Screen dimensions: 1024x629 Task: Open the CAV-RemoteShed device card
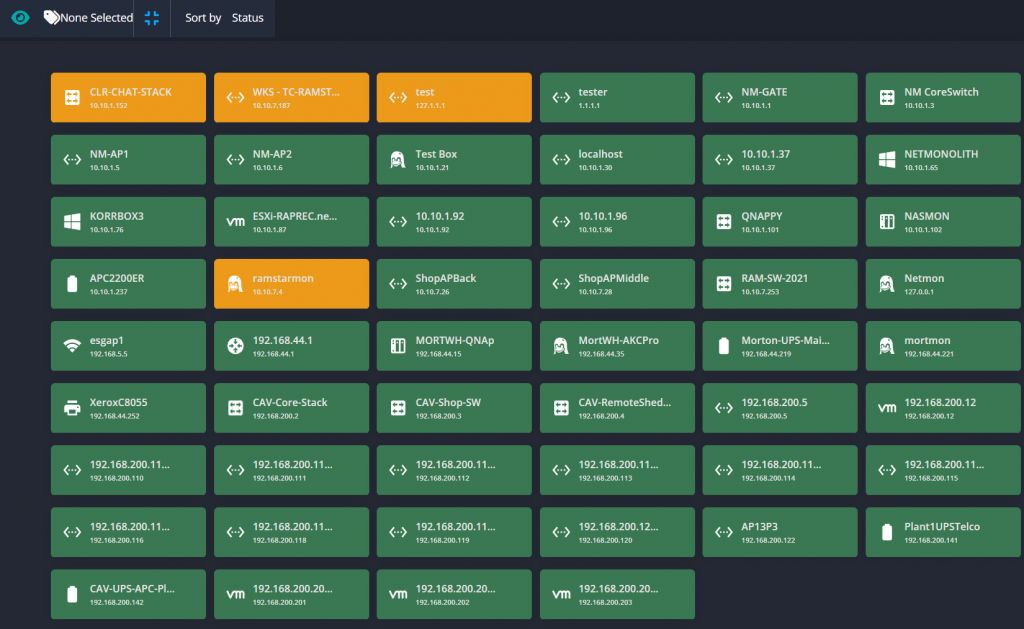617,408
